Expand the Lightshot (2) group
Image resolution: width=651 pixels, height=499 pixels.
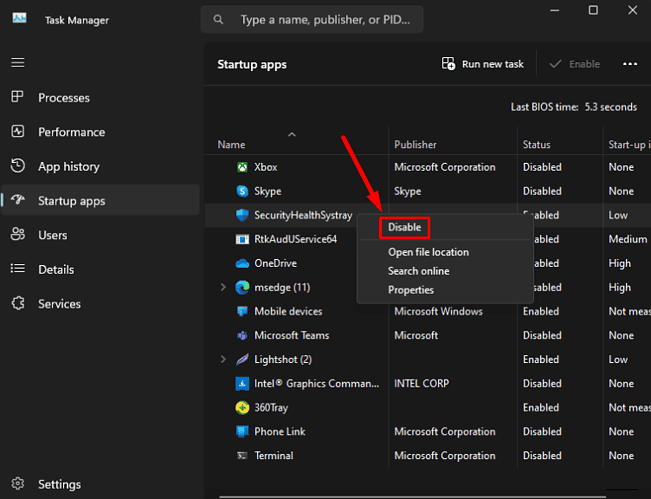pyautogui.click(x=223, y=359)
